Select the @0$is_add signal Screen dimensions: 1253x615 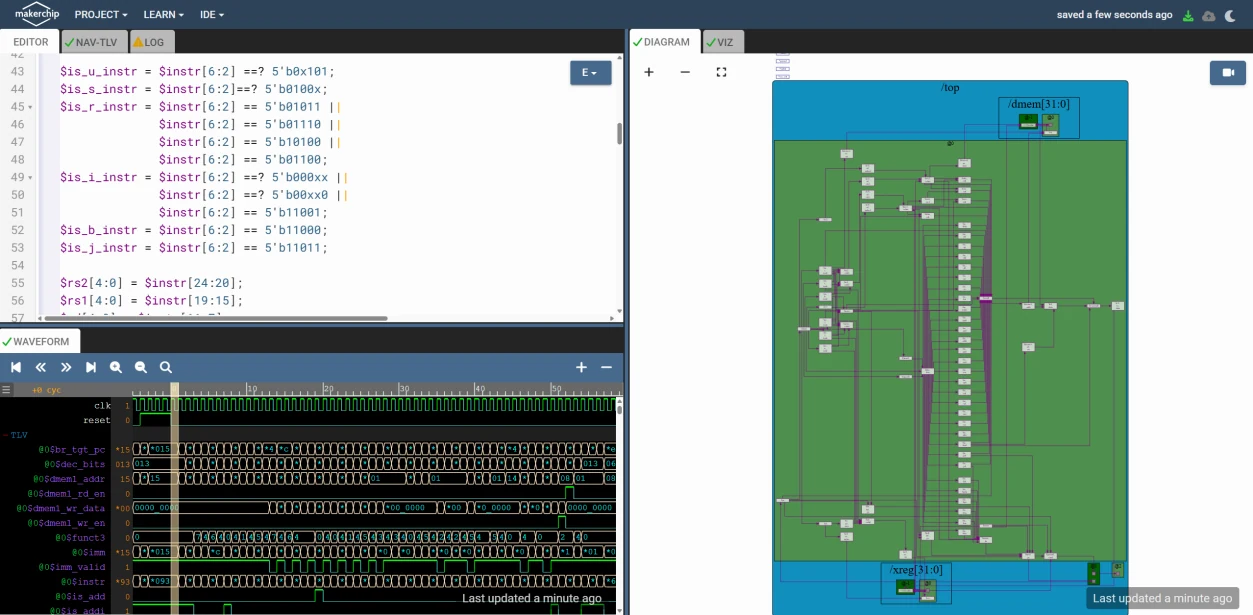click(x=78, y=596)
